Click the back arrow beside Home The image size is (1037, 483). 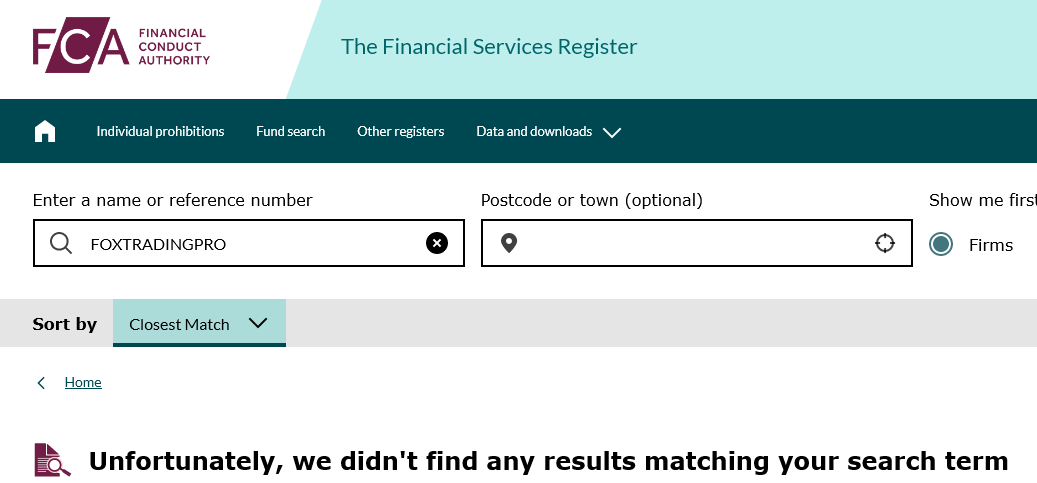tap(42, 382)
